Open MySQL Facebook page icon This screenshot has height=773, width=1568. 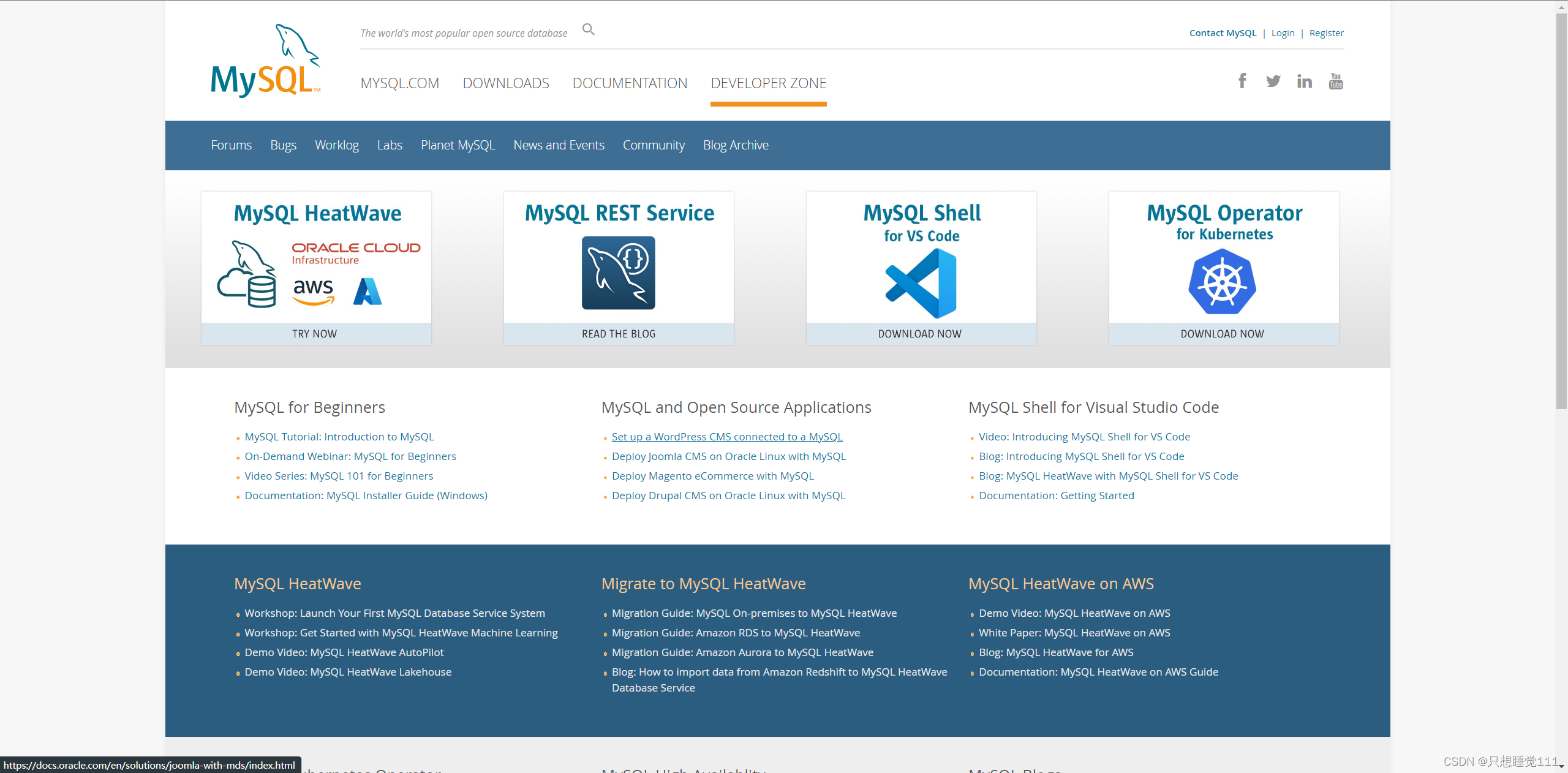[1242, 81]
